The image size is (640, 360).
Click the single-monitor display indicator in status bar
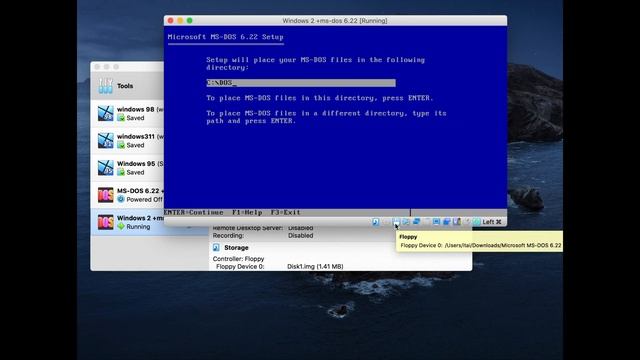coord(436,222)
